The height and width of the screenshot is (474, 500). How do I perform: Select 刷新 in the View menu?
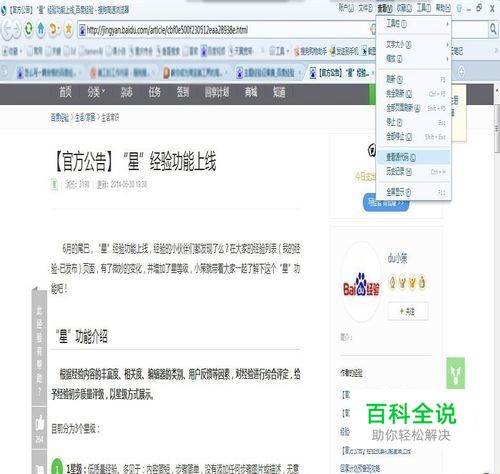coord(413,79)
